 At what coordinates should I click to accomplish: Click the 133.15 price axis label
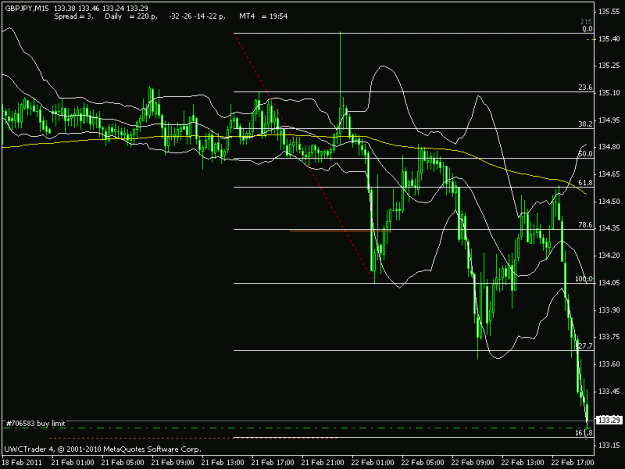(609, 445)
